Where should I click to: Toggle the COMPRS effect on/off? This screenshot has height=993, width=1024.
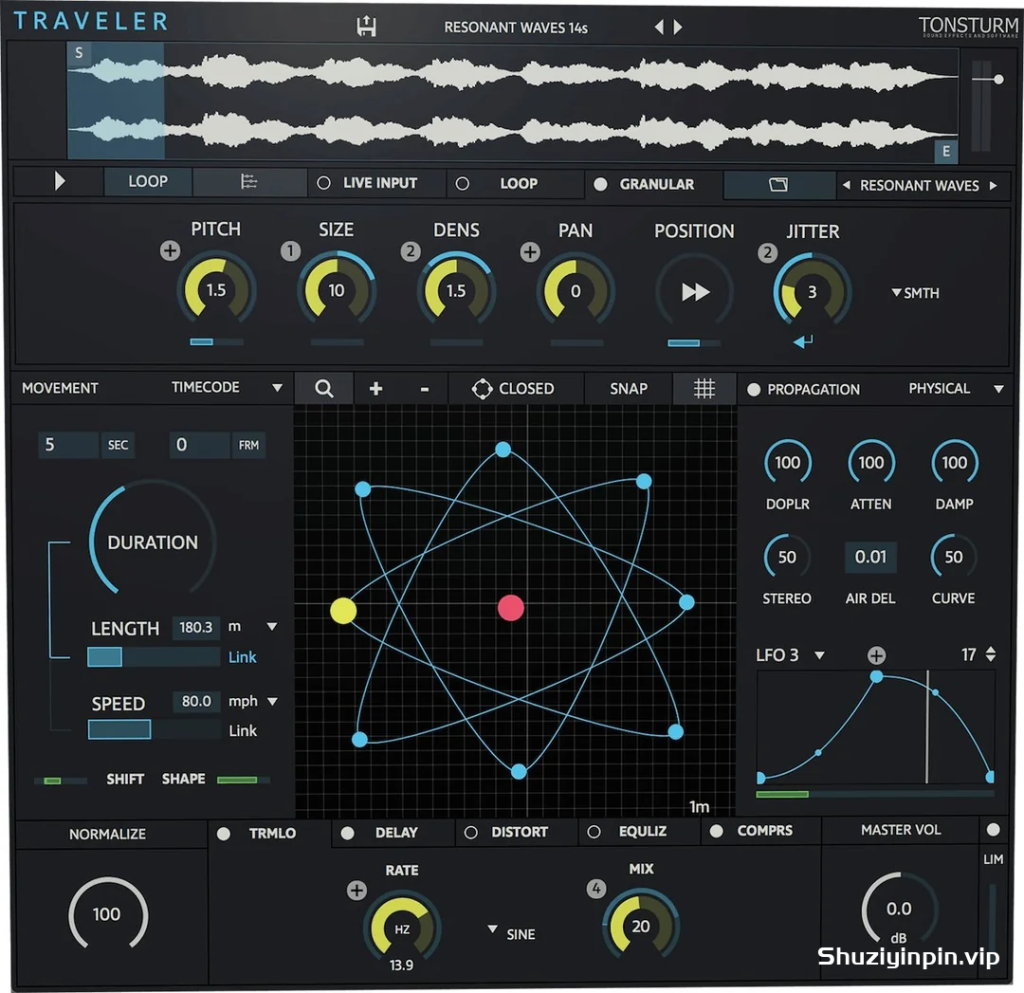point(716,831)
